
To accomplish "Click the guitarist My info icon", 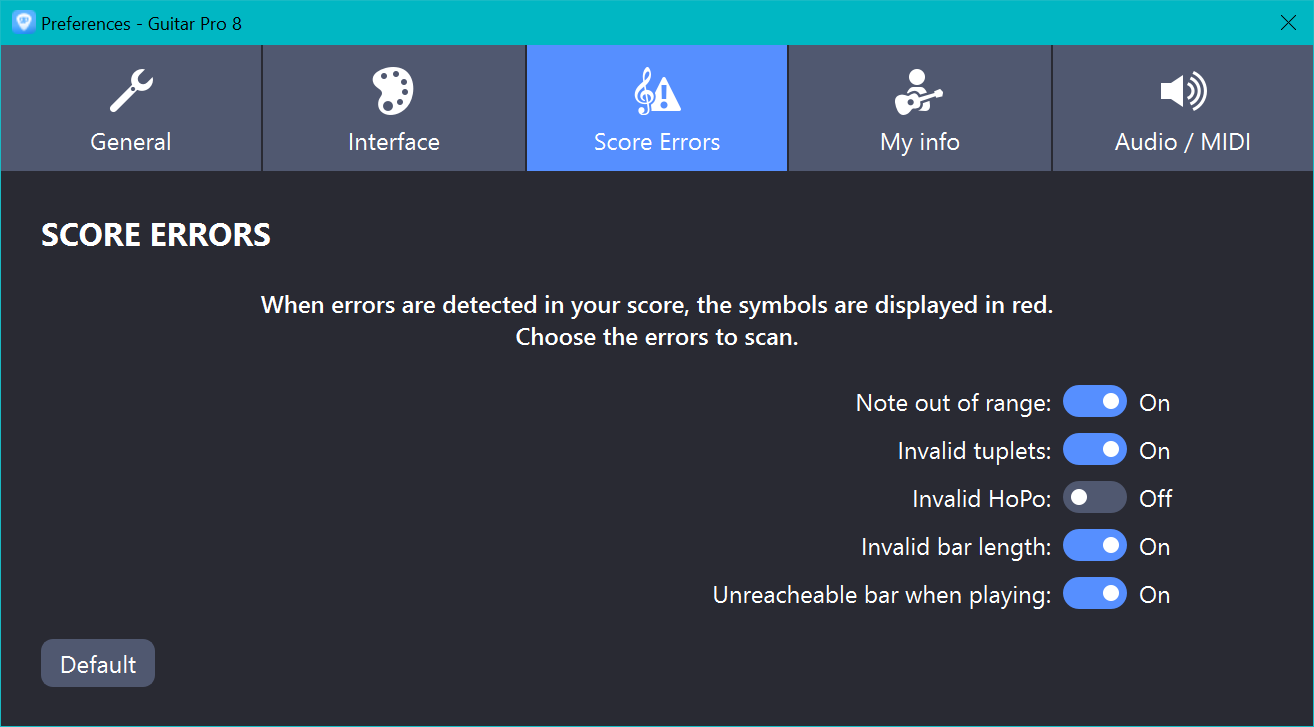I will click(918, 91).
